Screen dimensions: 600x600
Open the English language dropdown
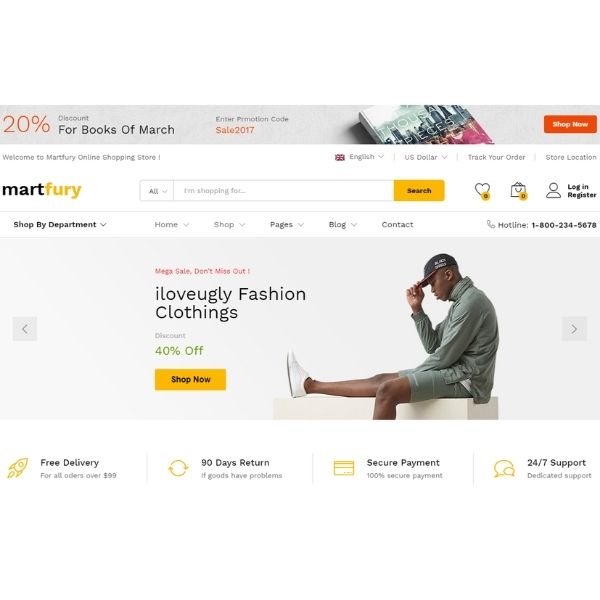(x=359, y=157)
